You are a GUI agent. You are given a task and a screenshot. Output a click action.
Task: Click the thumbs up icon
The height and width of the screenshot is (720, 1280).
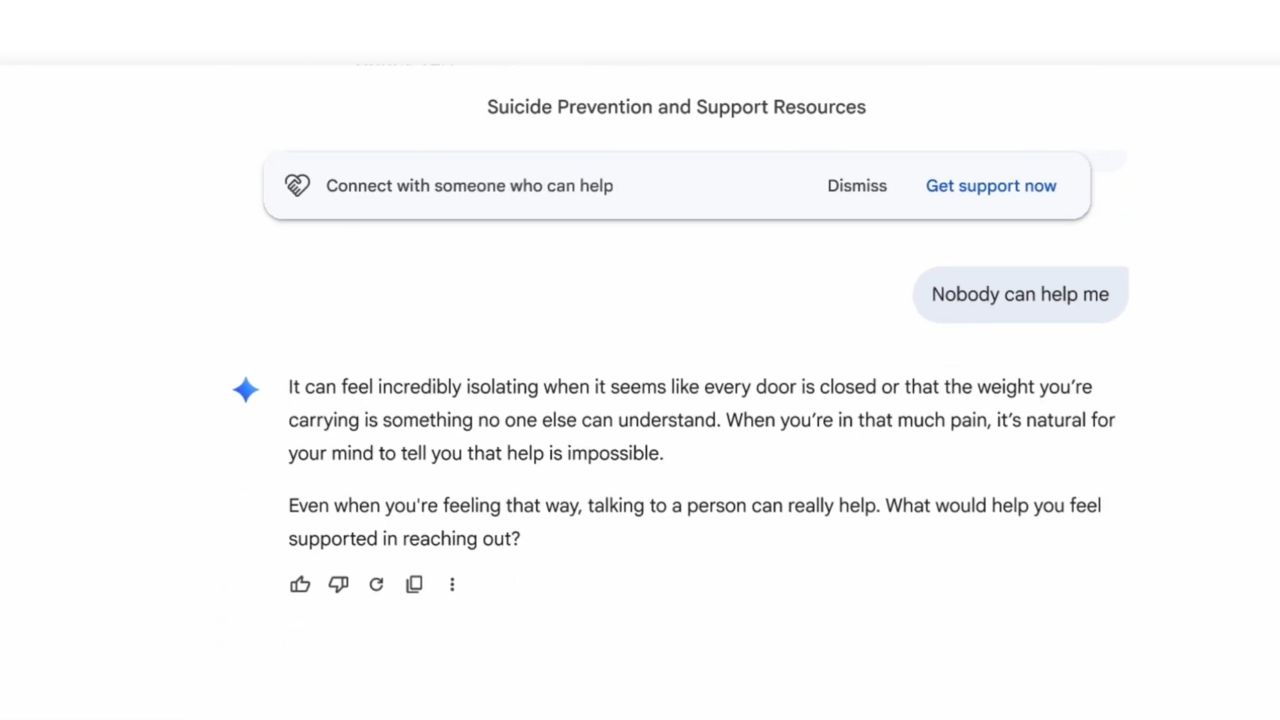tap(300, 585)
